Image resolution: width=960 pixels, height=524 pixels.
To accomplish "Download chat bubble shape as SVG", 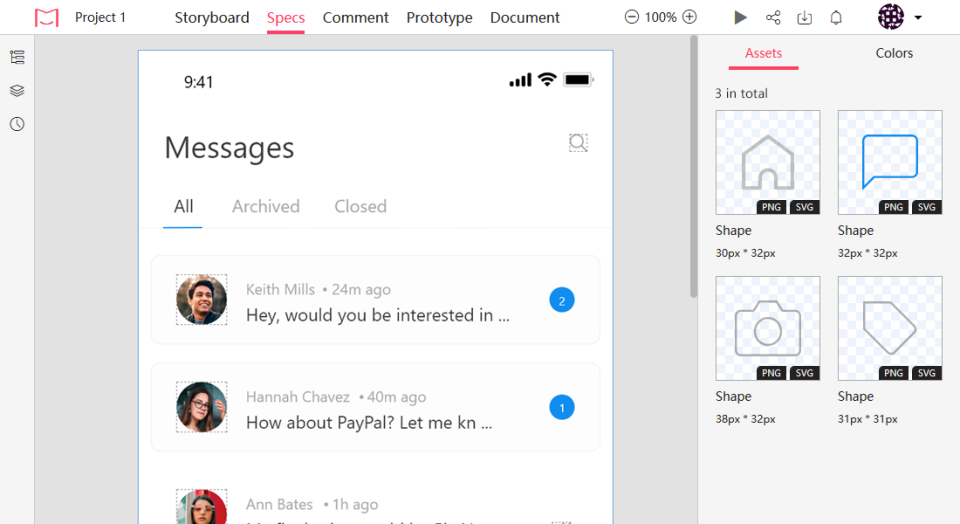I will (x=926, y=207).
